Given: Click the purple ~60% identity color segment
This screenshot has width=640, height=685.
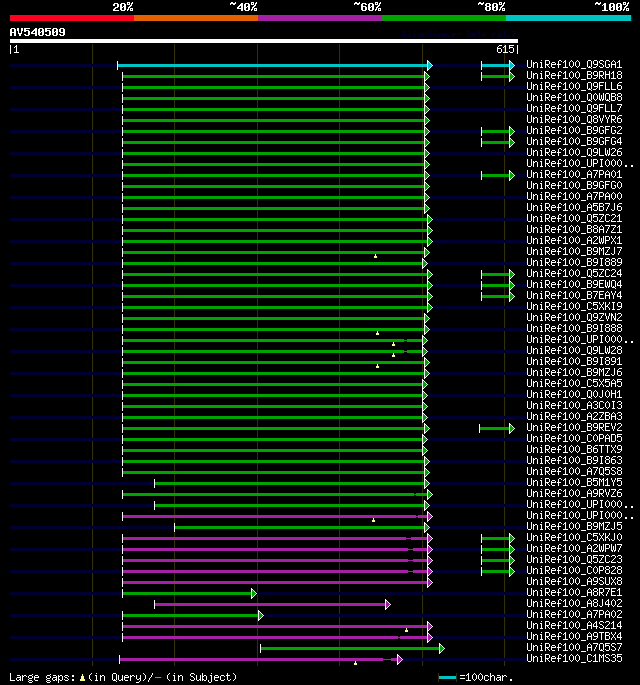Looking at the screenshot, I should click(x=320, y=18).
